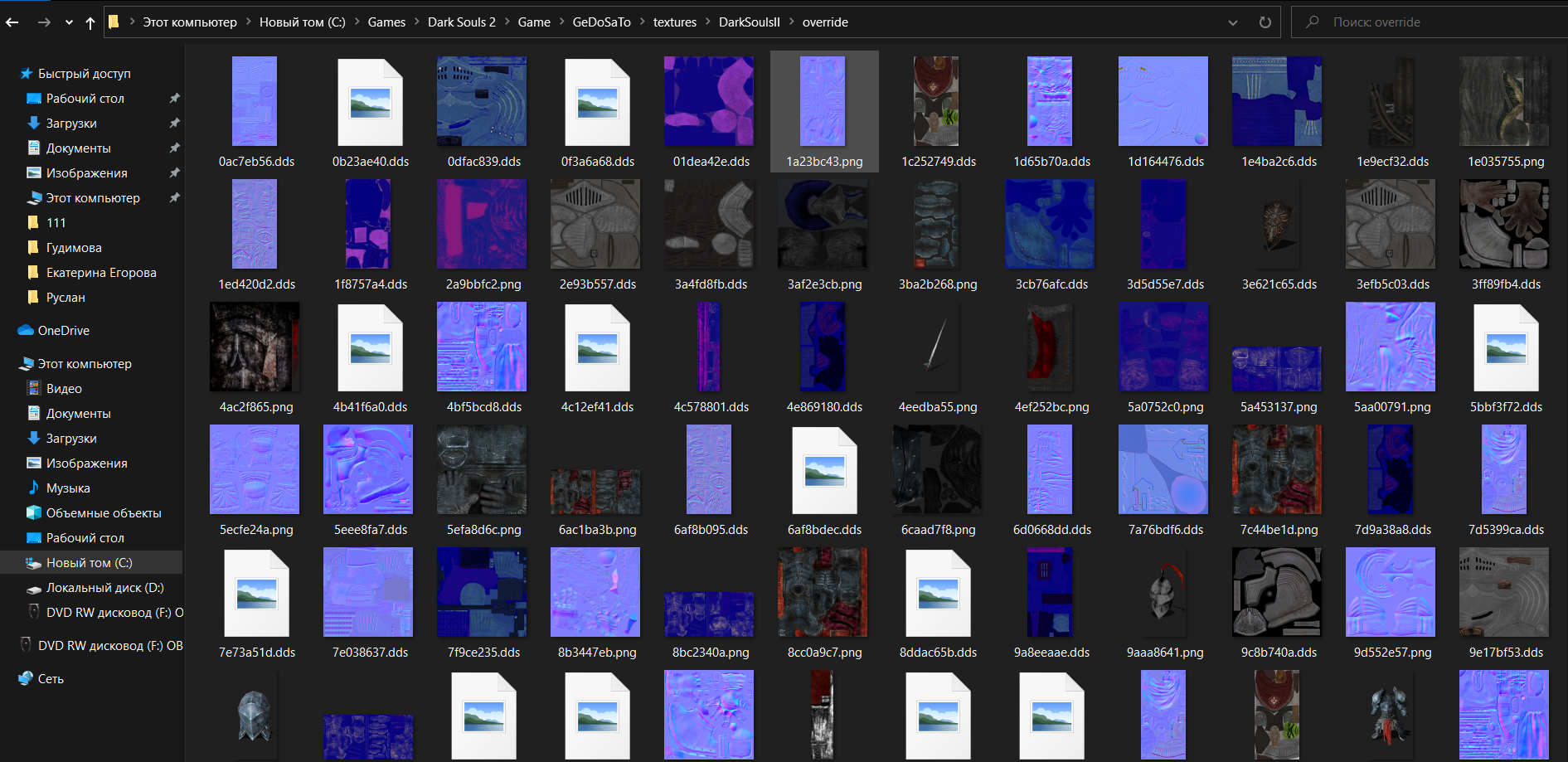Select 4eedba55.png sword thumbnail
The height and width of the screenshot is (762, 1568).
[936, 347]
